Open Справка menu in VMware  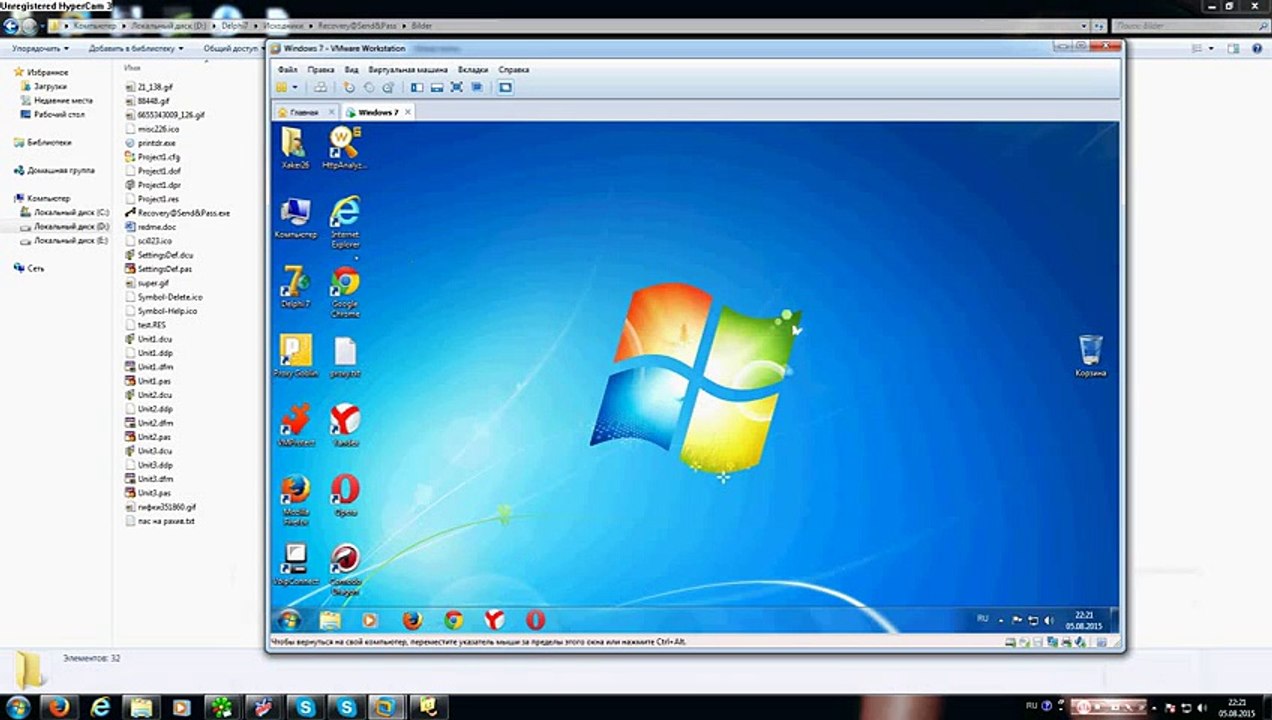(x=513, y=70)
